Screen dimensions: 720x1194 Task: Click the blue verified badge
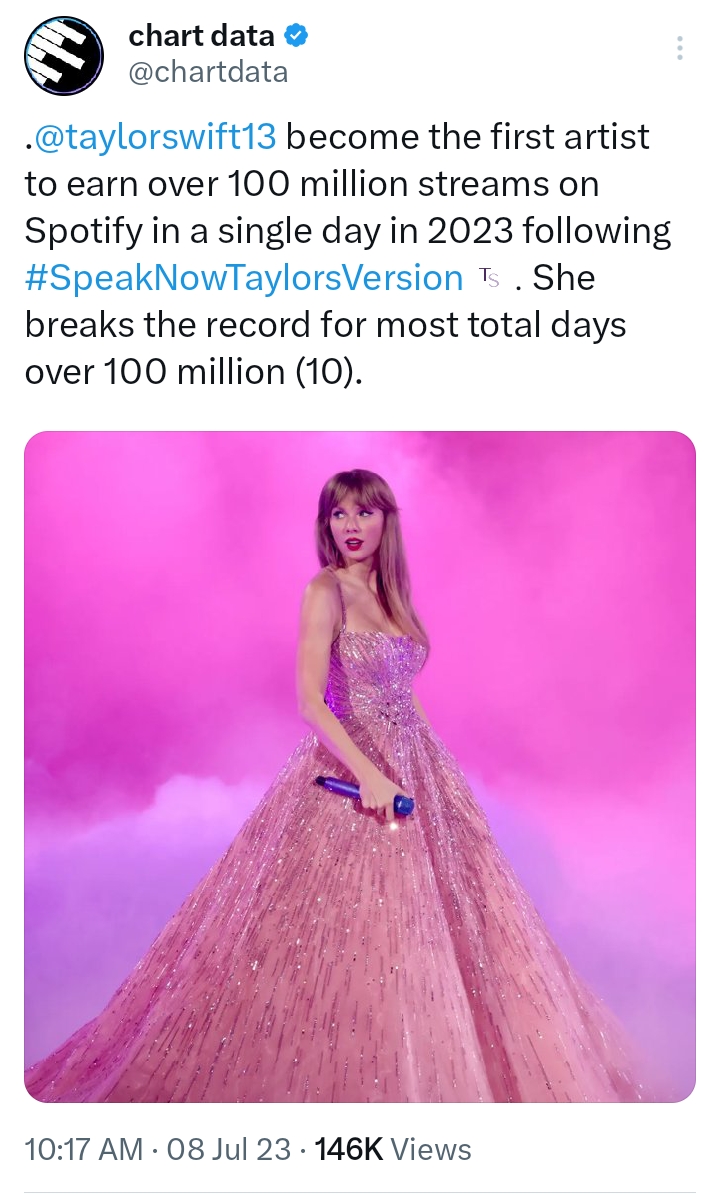click(296, 37)
